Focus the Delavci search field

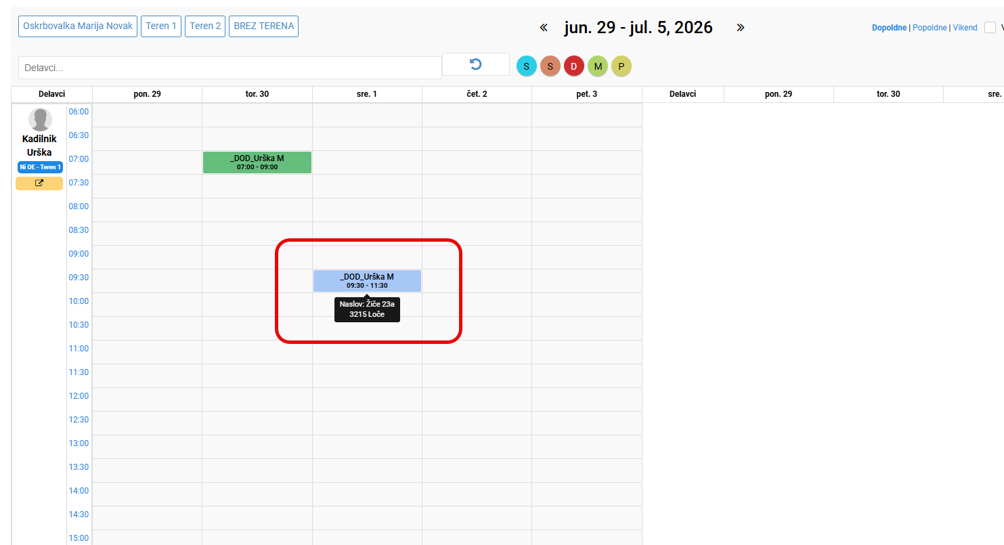(x=230, y=67)
